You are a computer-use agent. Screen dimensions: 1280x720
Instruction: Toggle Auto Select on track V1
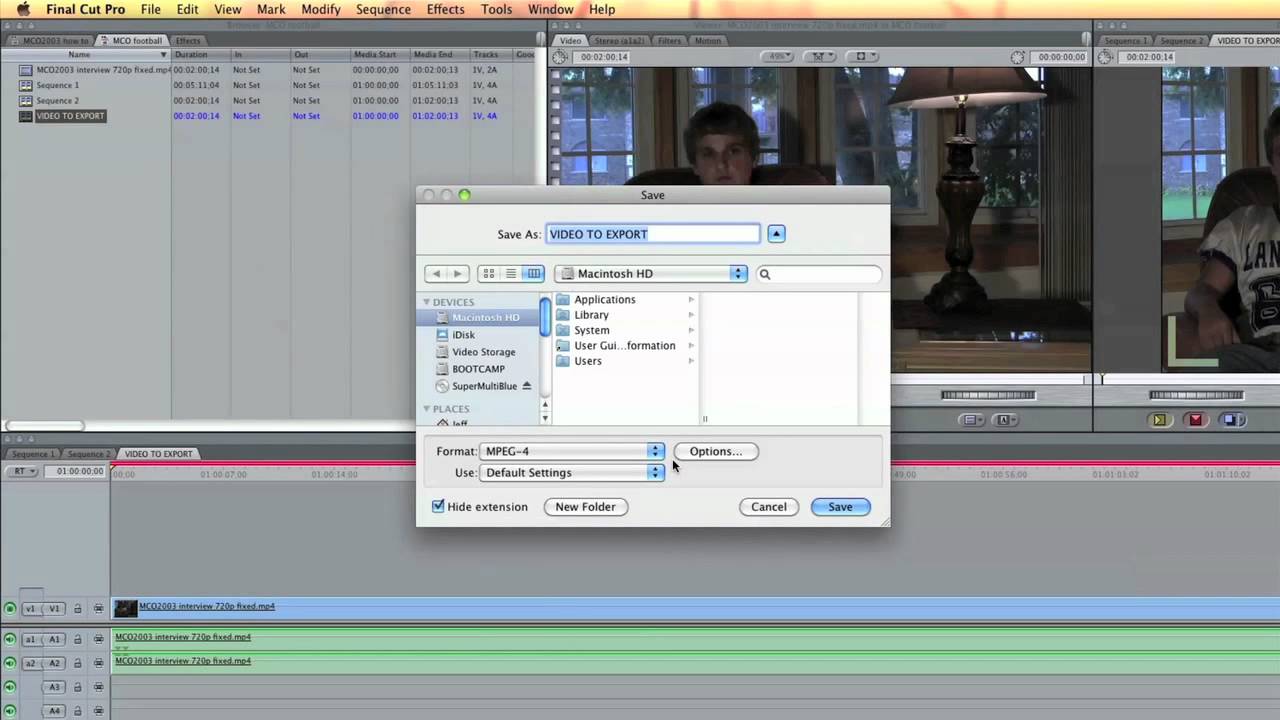(98, 608)
